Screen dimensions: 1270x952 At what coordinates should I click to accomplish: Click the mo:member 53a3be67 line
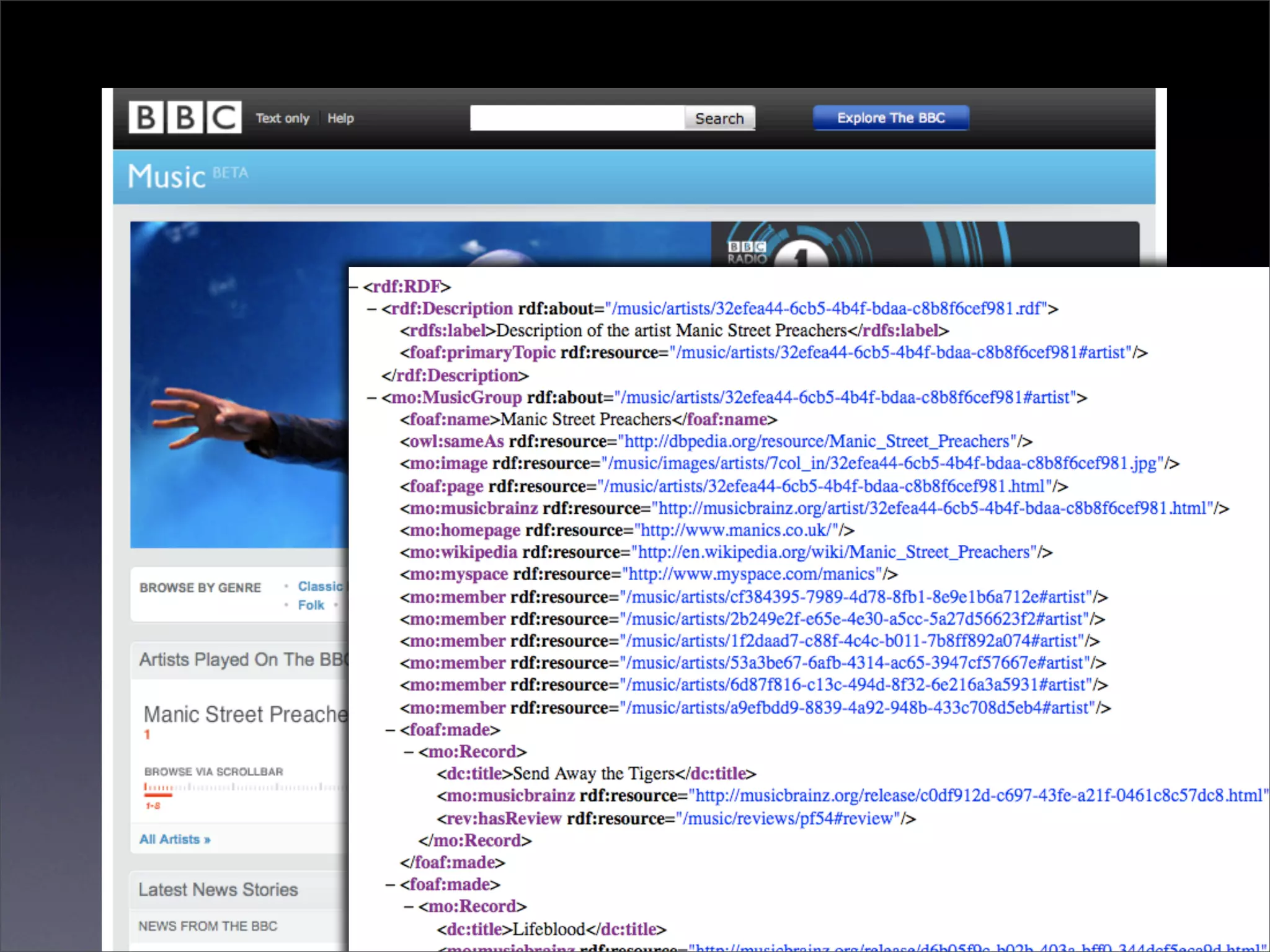point(753,663)
